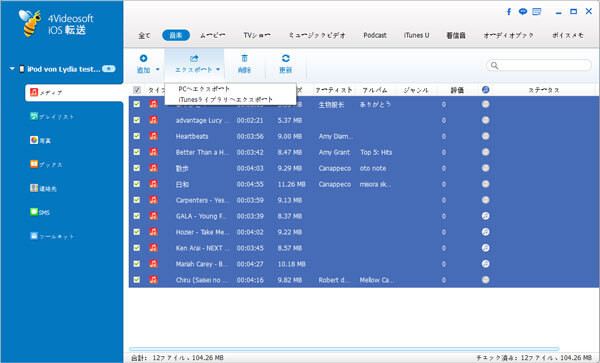Open the Photos (写真) sidebar item
This screenshot has width=600, height=363.
(x=41, y=140)
